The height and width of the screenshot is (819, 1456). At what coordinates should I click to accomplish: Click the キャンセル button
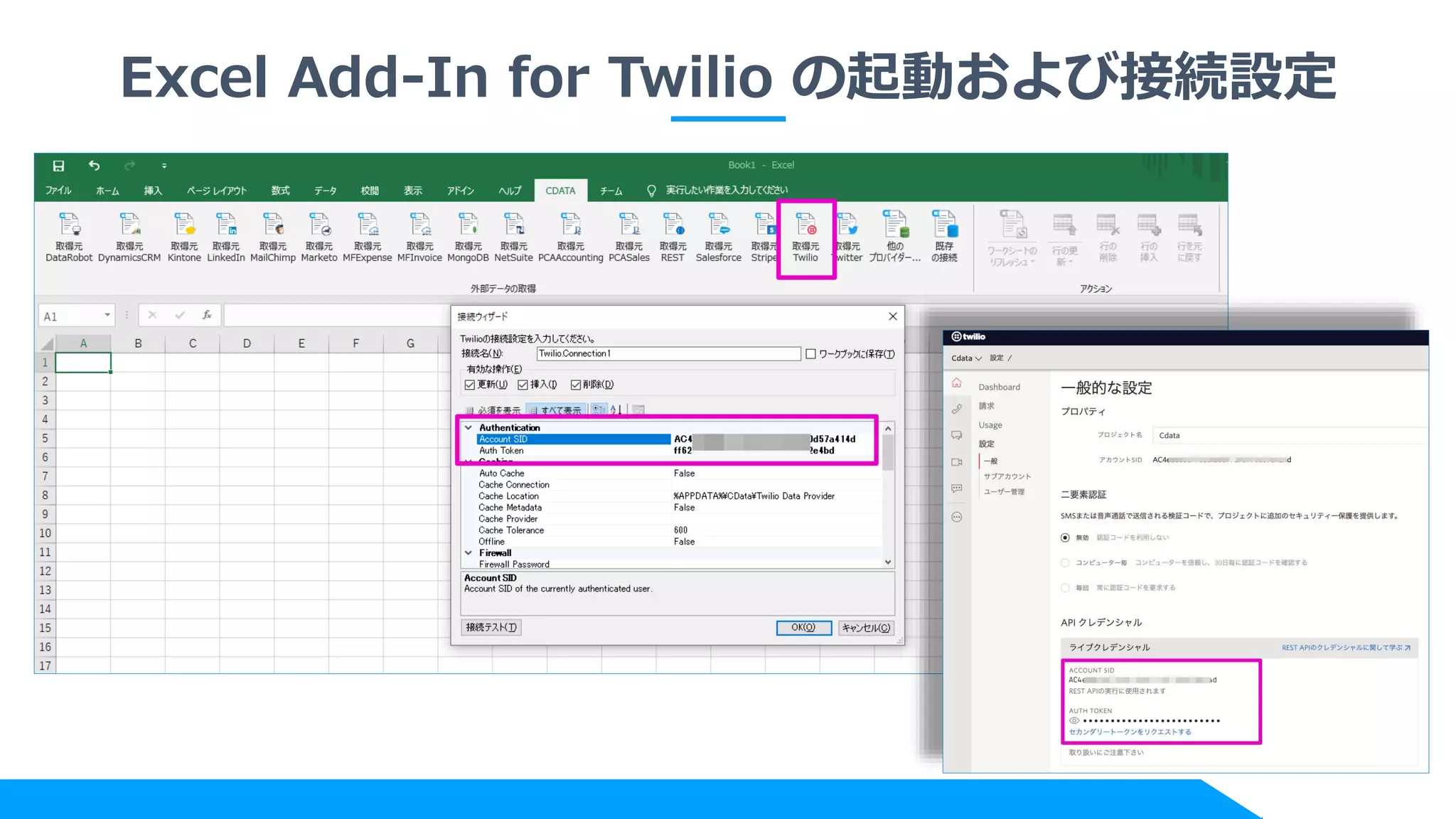[865, 627]
